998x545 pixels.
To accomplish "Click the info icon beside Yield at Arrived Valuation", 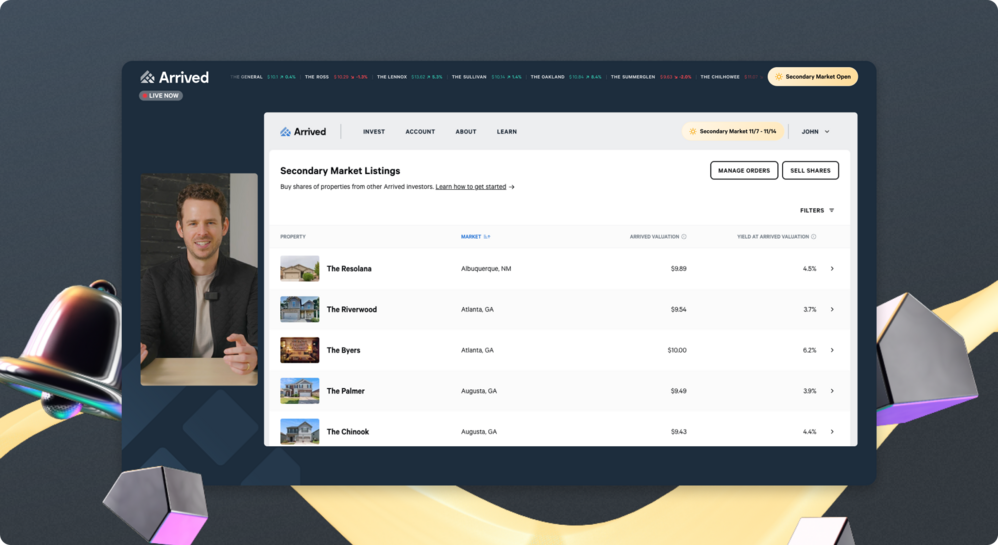I will coord(814,237).
